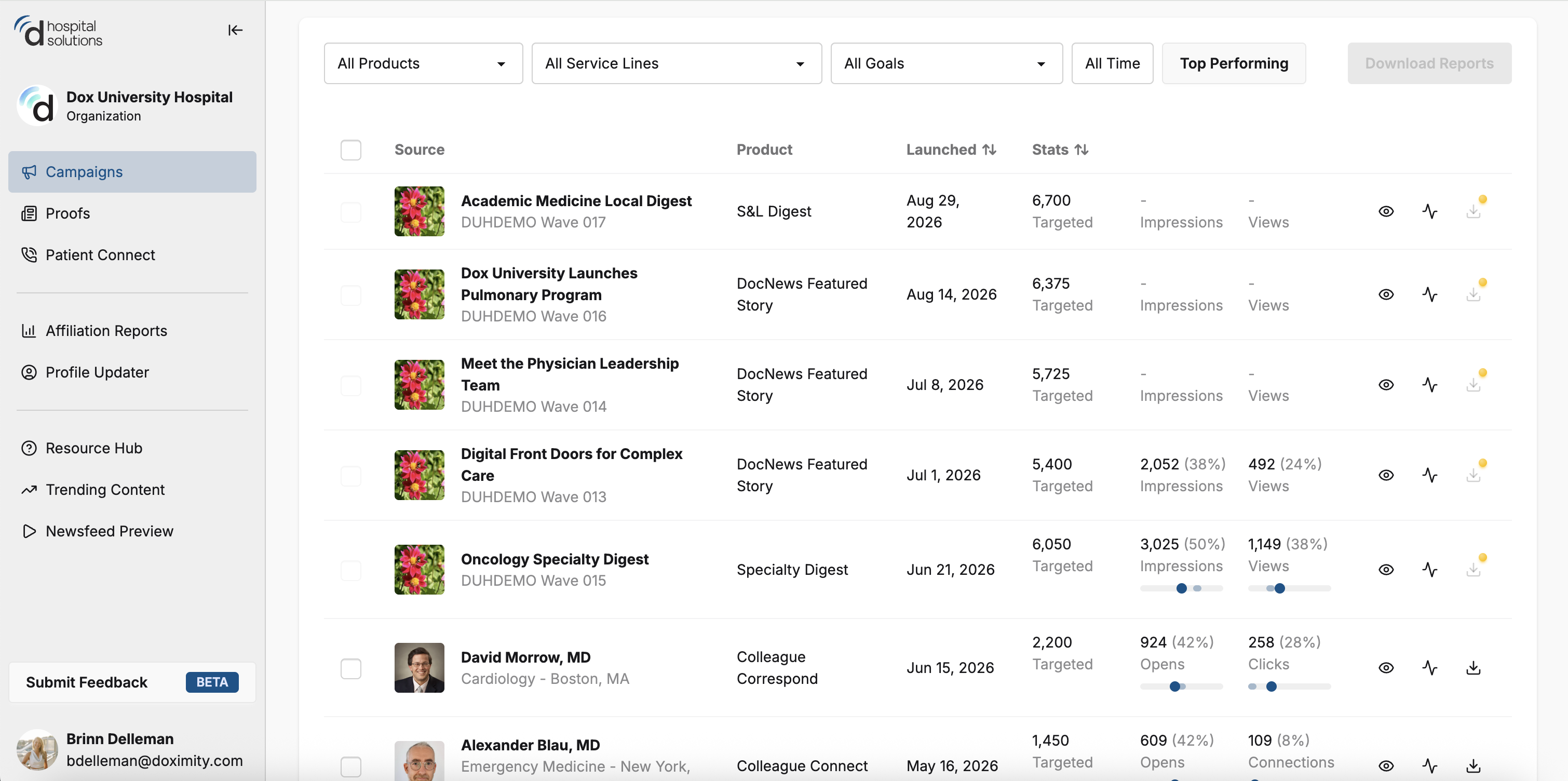Click Dox University Hospital organization switcher
1568x781 pixels.
coord(126,106)
